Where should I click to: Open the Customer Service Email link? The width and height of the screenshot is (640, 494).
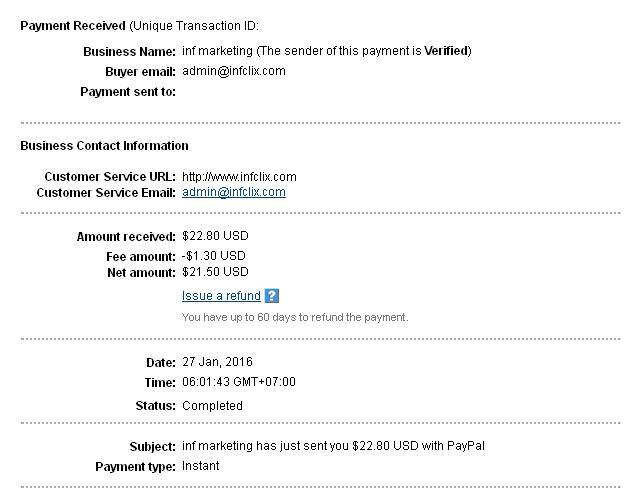tap(233, 192)
